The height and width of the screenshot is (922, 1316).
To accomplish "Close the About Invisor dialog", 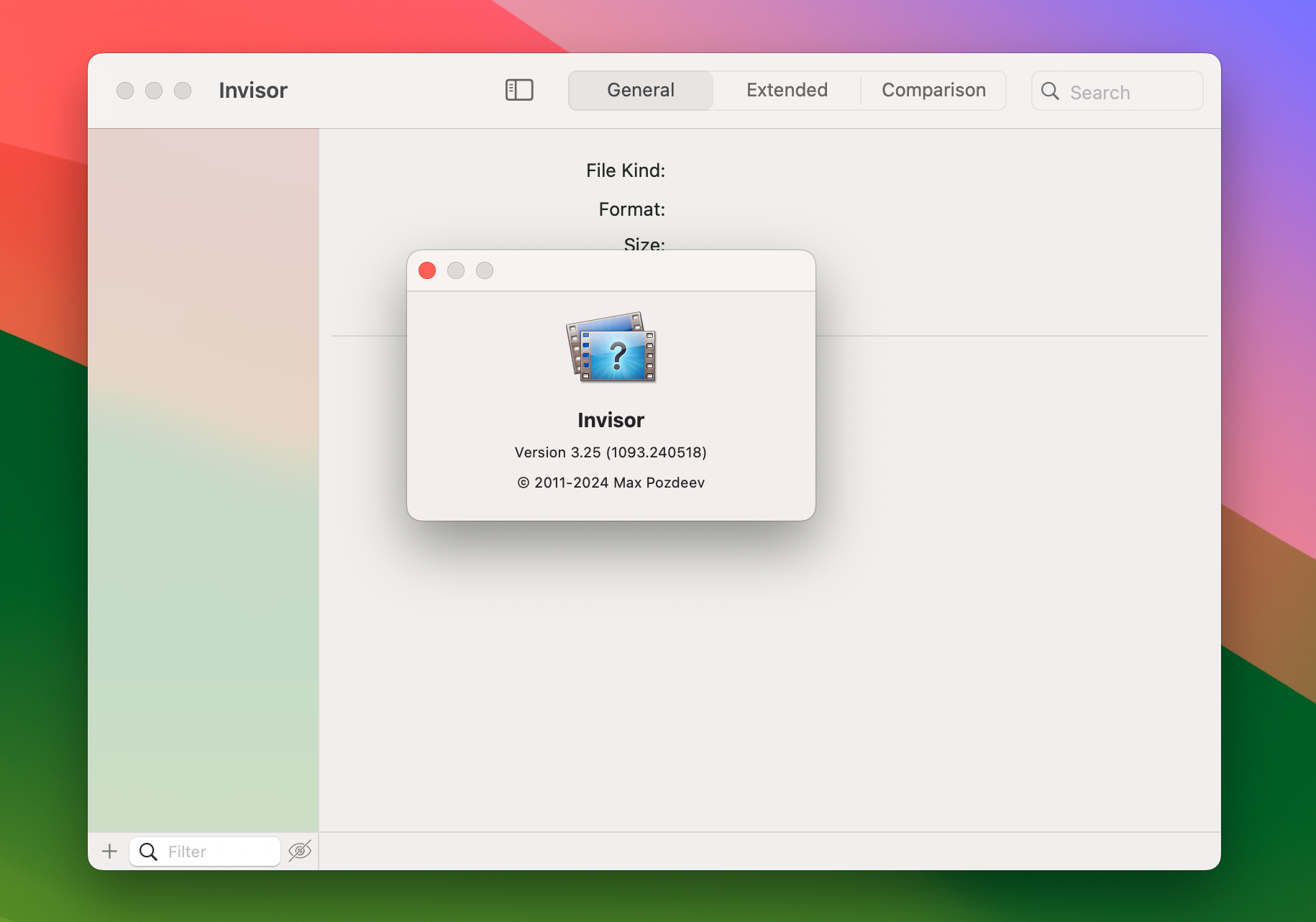I will 427,270.
